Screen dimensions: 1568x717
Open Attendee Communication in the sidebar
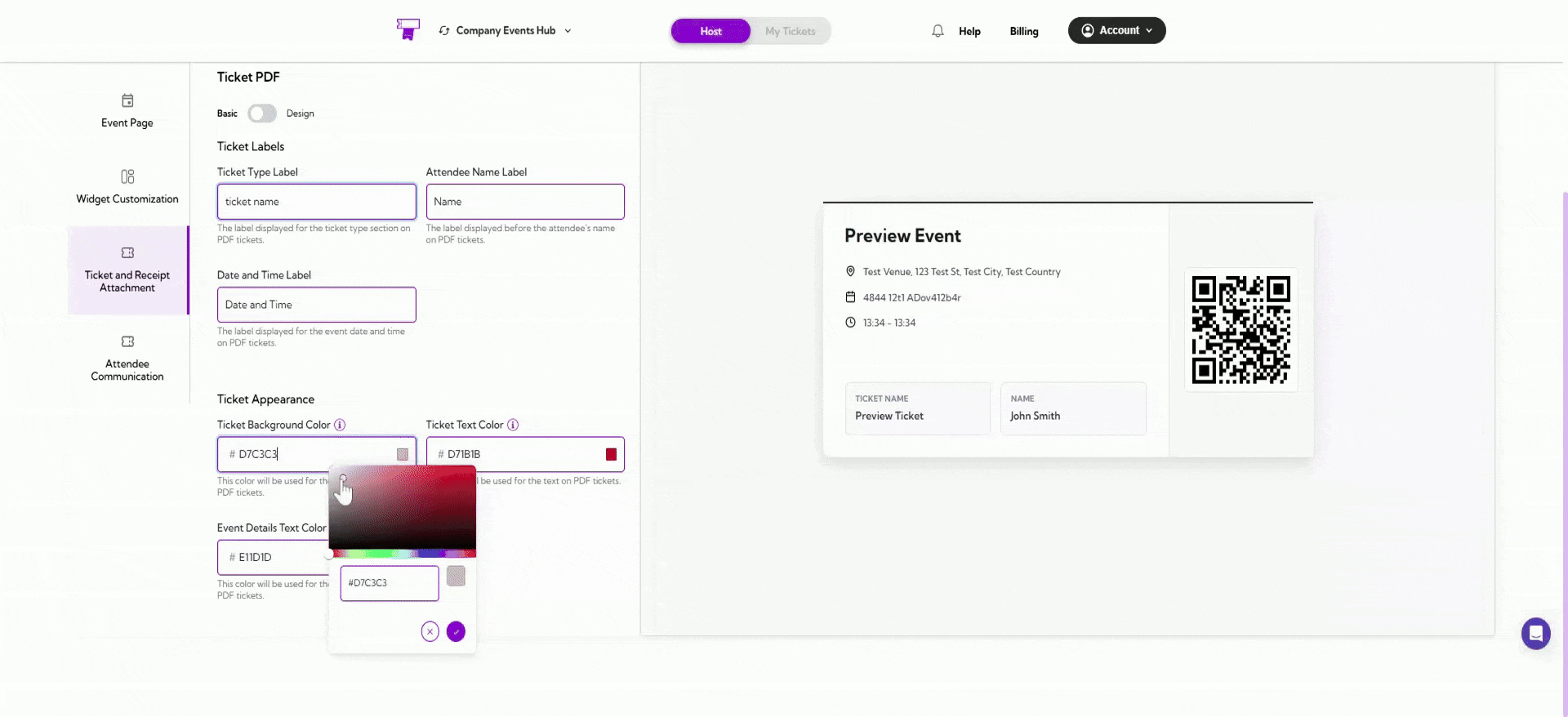(127, 358)
